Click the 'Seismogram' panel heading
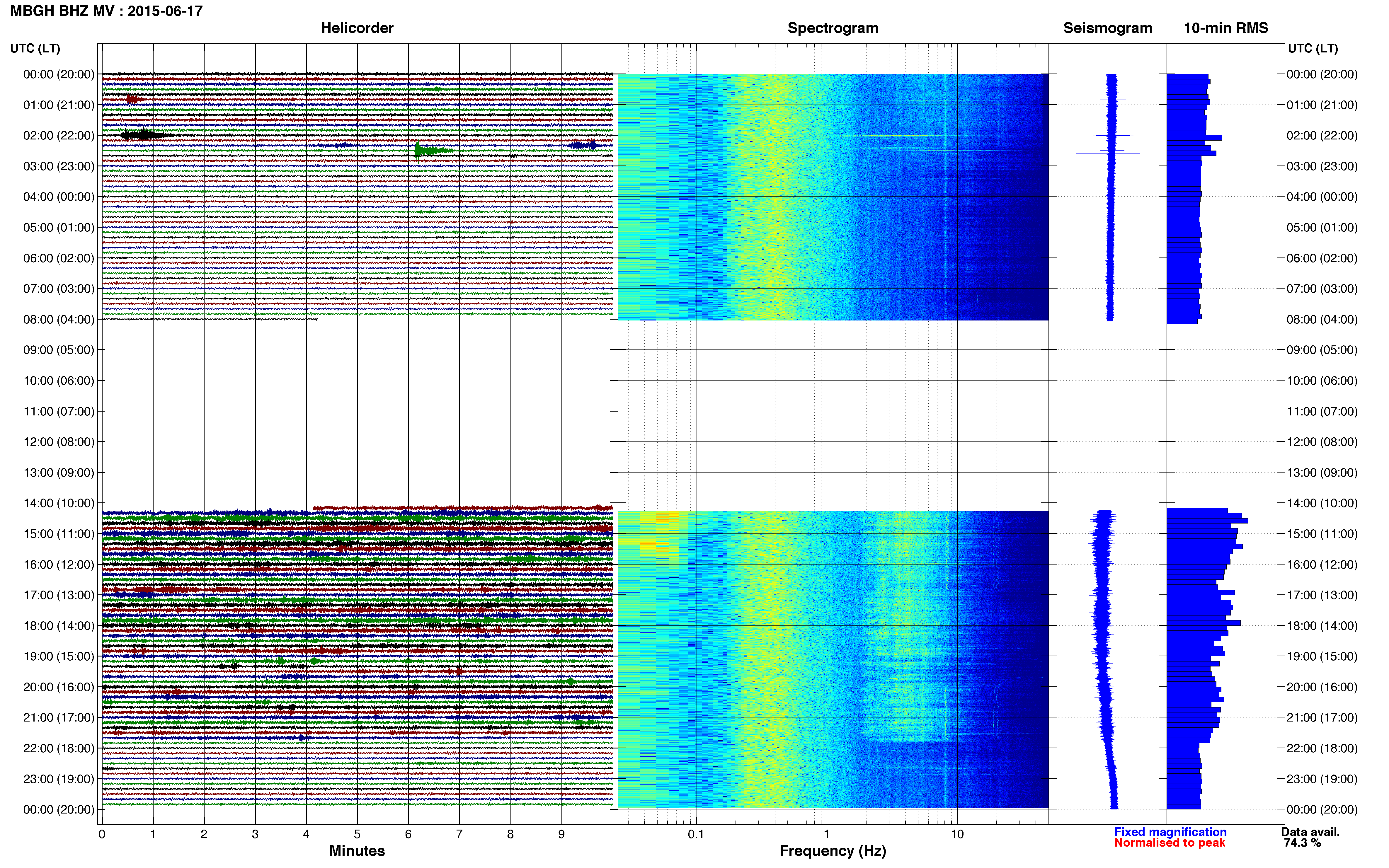1389x868 pixels. pyautogui.click(x=1107, y=28)
